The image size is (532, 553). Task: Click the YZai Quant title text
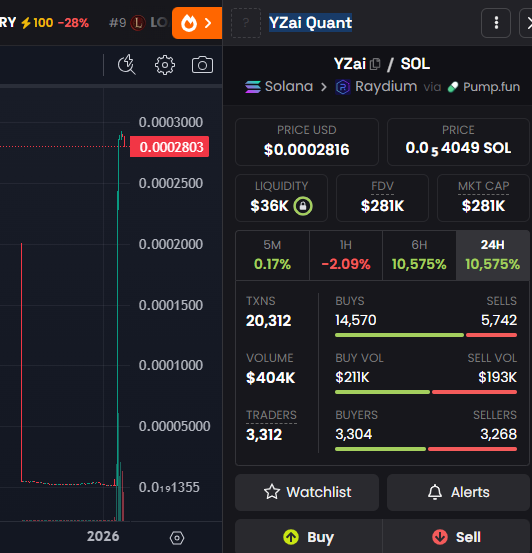(310, 23)
